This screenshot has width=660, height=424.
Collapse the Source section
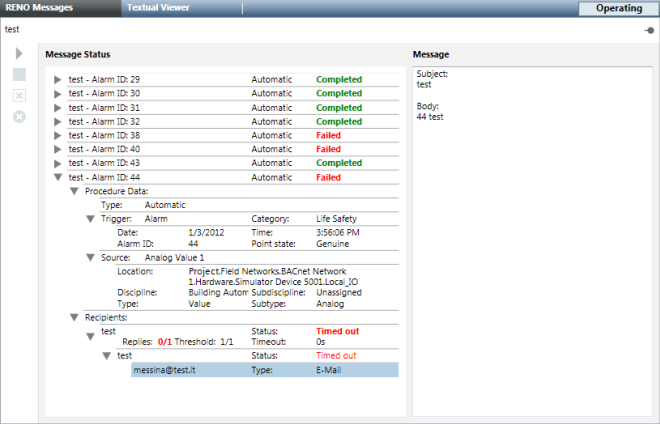point(90,257)
